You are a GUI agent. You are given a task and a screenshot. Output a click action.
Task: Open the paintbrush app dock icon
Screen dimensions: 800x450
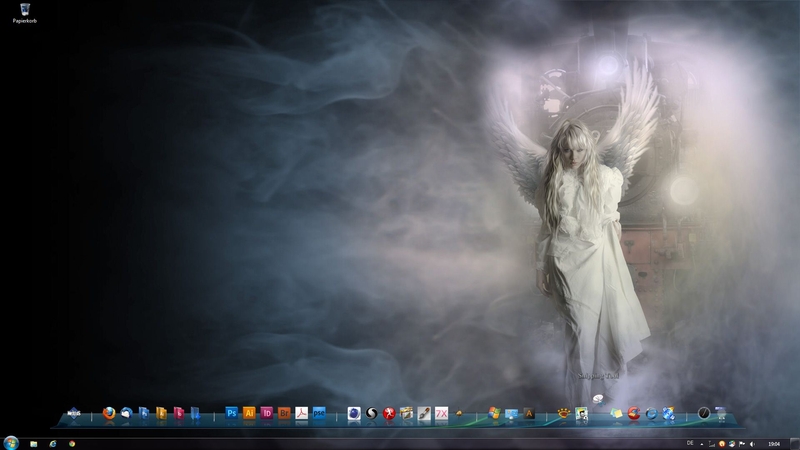[x=424, y=413]
